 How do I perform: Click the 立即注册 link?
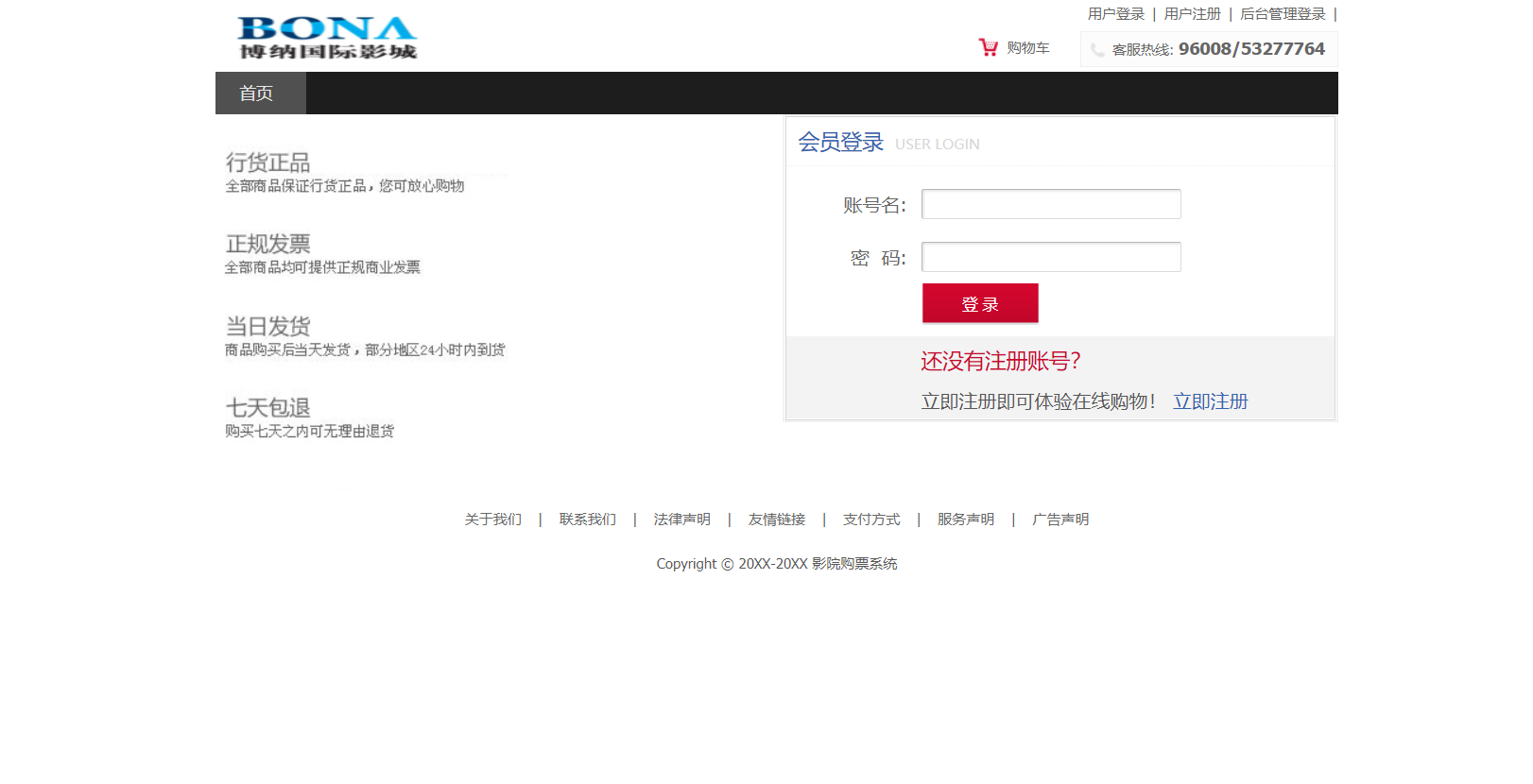click(1210, 401)
